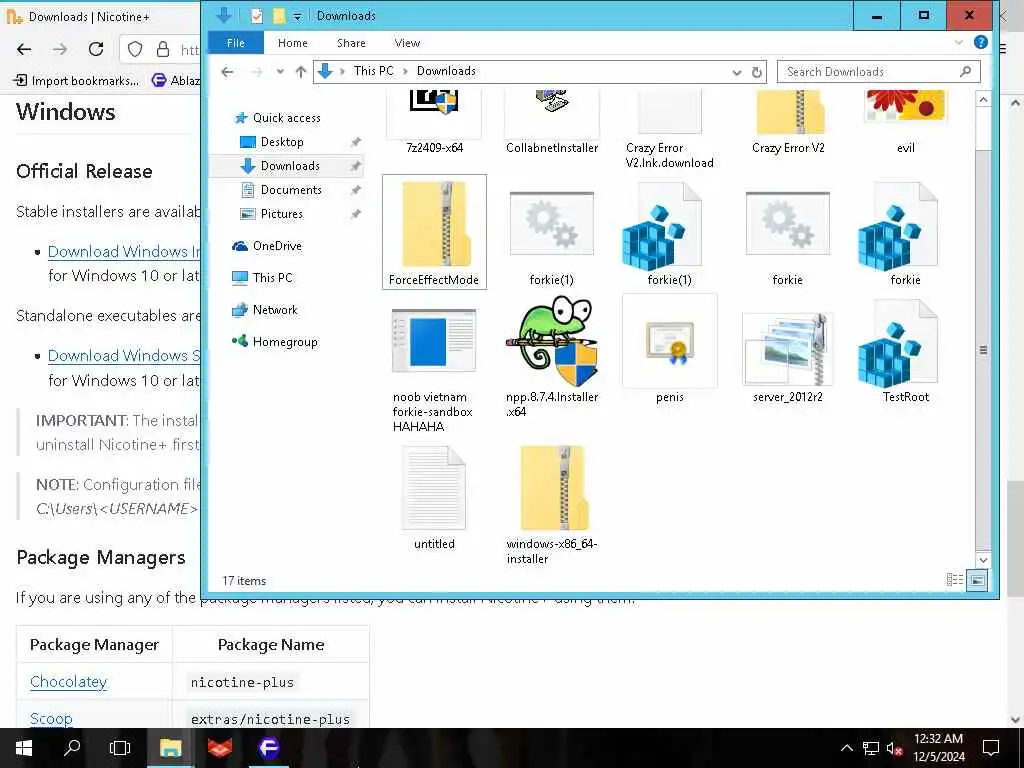Open recent locations dropdown in Explorer
The width and height of the screenshot is (1024, 768).
280,72
